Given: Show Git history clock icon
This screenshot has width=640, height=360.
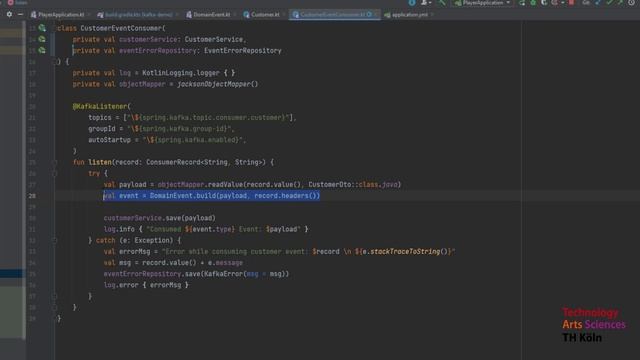Looking at the screenshot, I should click(x=631, y=3).
